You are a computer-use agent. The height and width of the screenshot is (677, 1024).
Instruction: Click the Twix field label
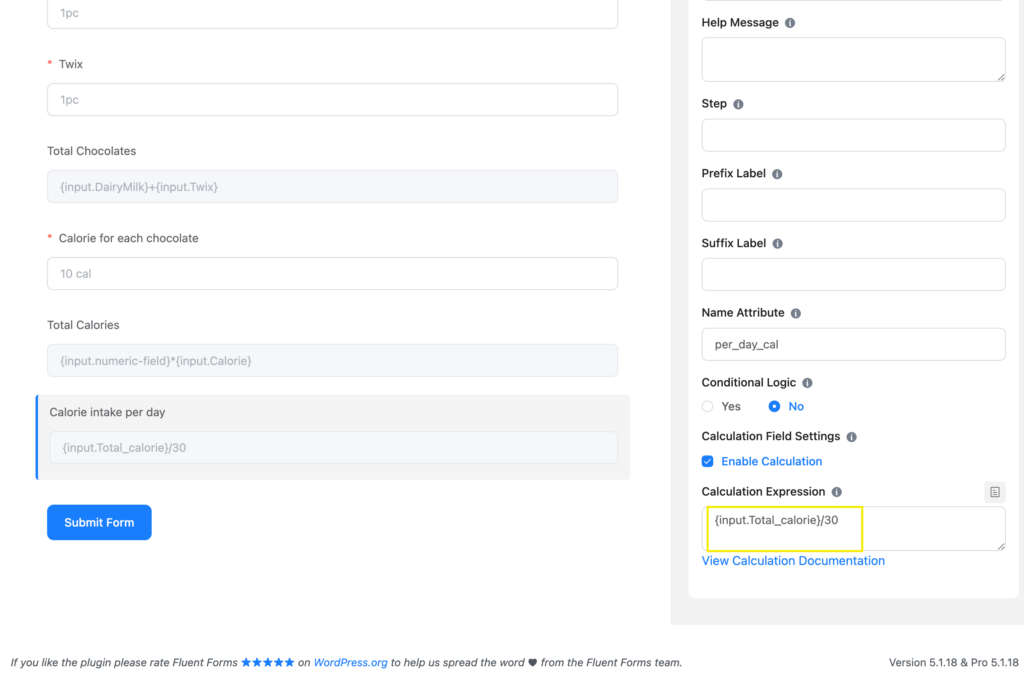tap(71, 64)
